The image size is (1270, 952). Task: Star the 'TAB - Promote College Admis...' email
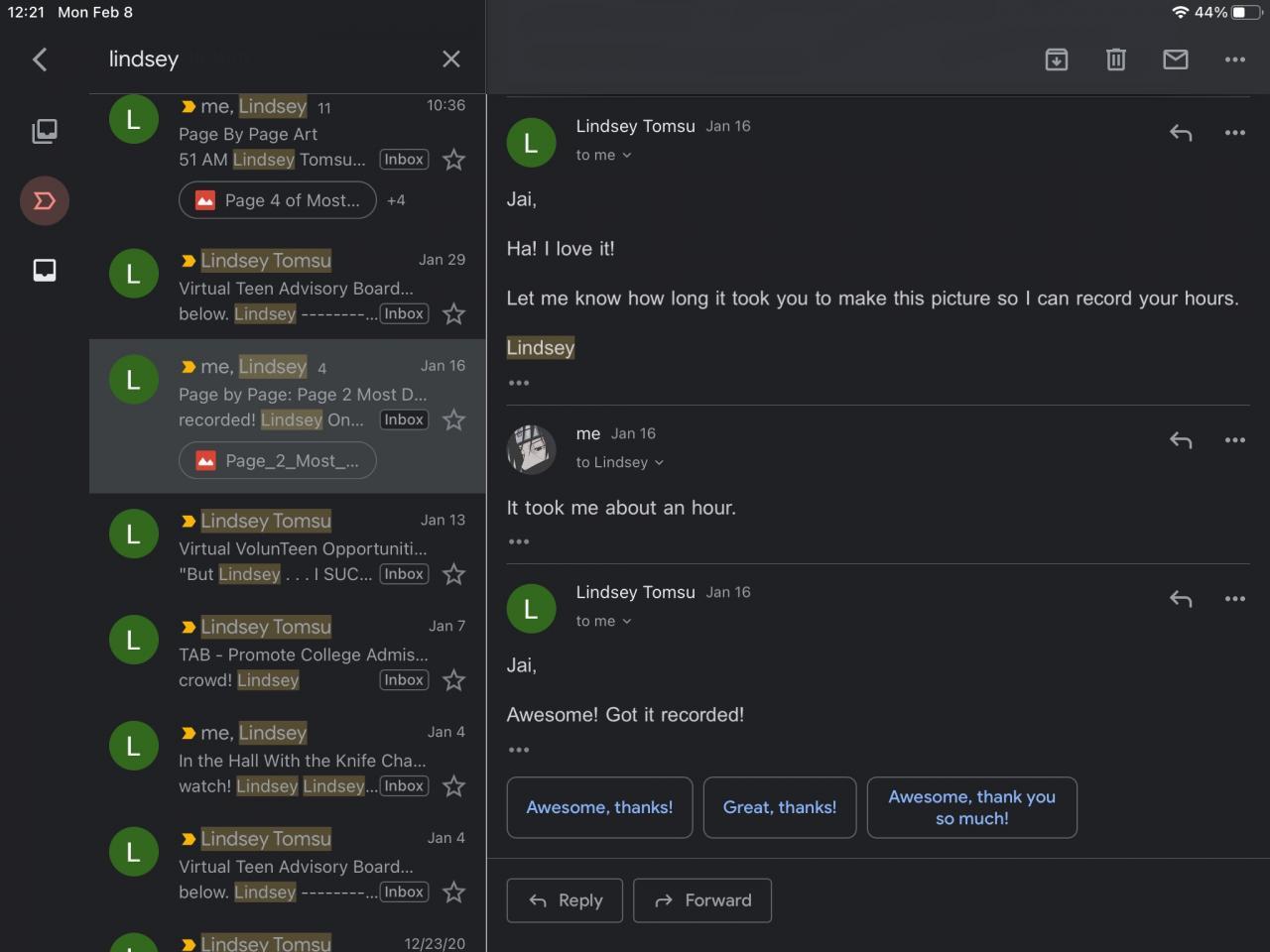point(453,680)
